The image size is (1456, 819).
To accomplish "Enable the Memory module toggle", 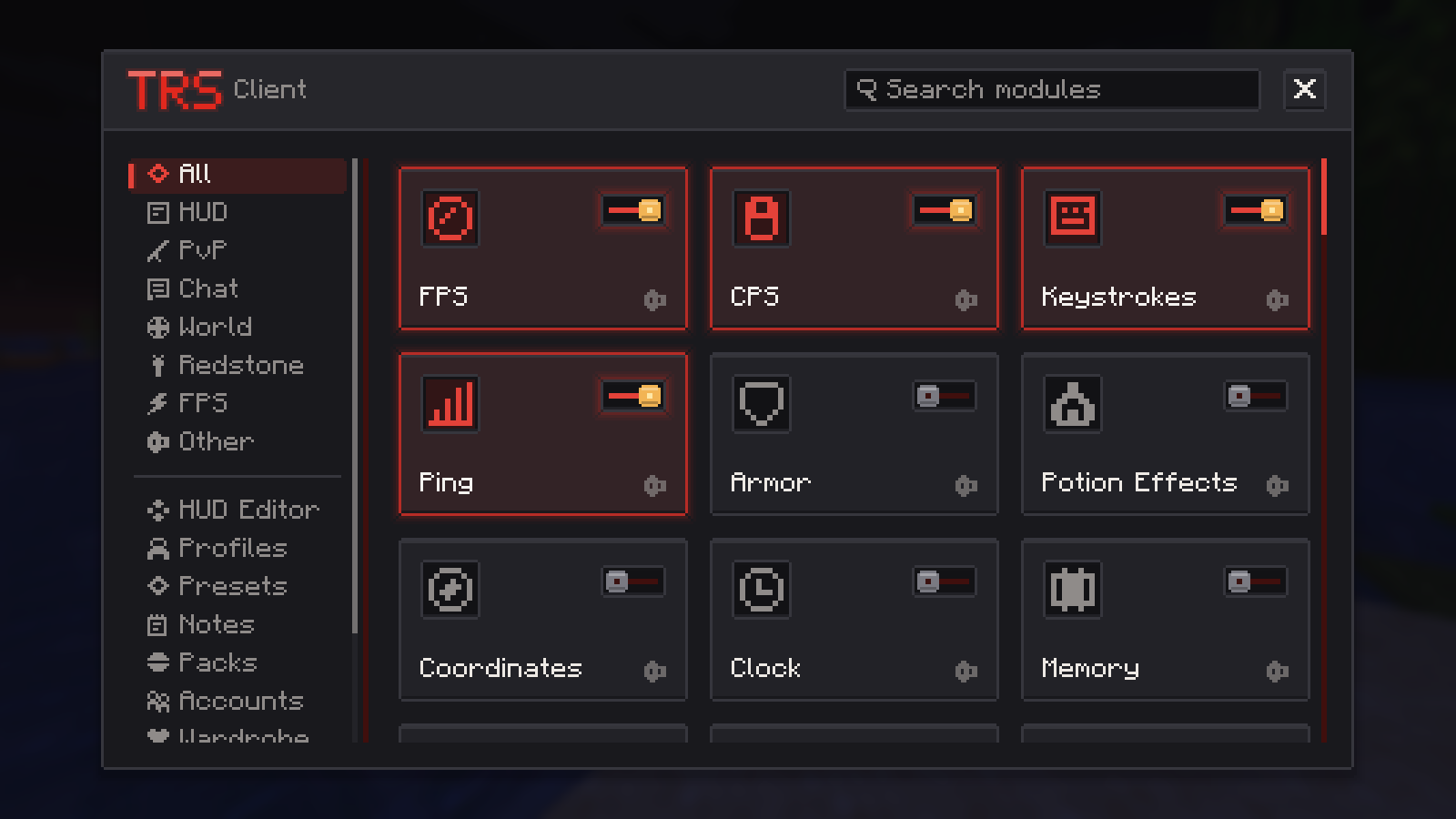I will [x=1256, y=581].
